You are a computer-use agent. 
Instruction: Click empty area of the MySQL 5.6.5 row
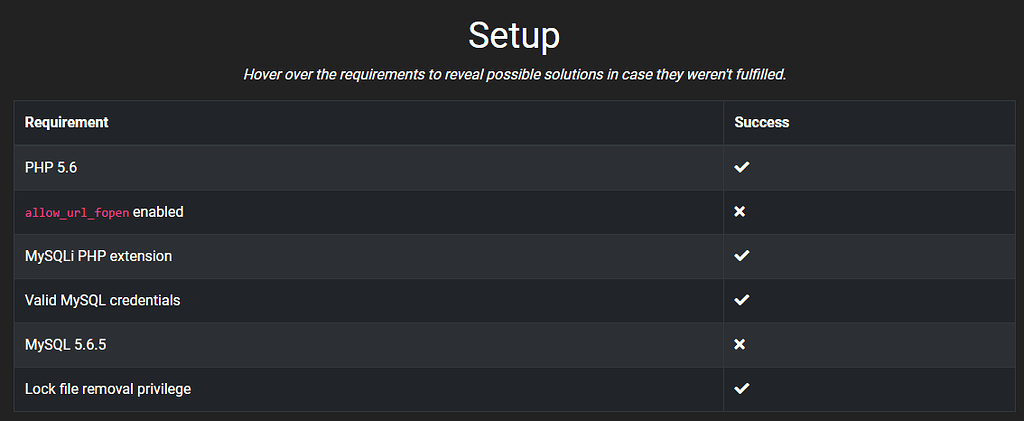pyautogui.click(x=400, y=344)
